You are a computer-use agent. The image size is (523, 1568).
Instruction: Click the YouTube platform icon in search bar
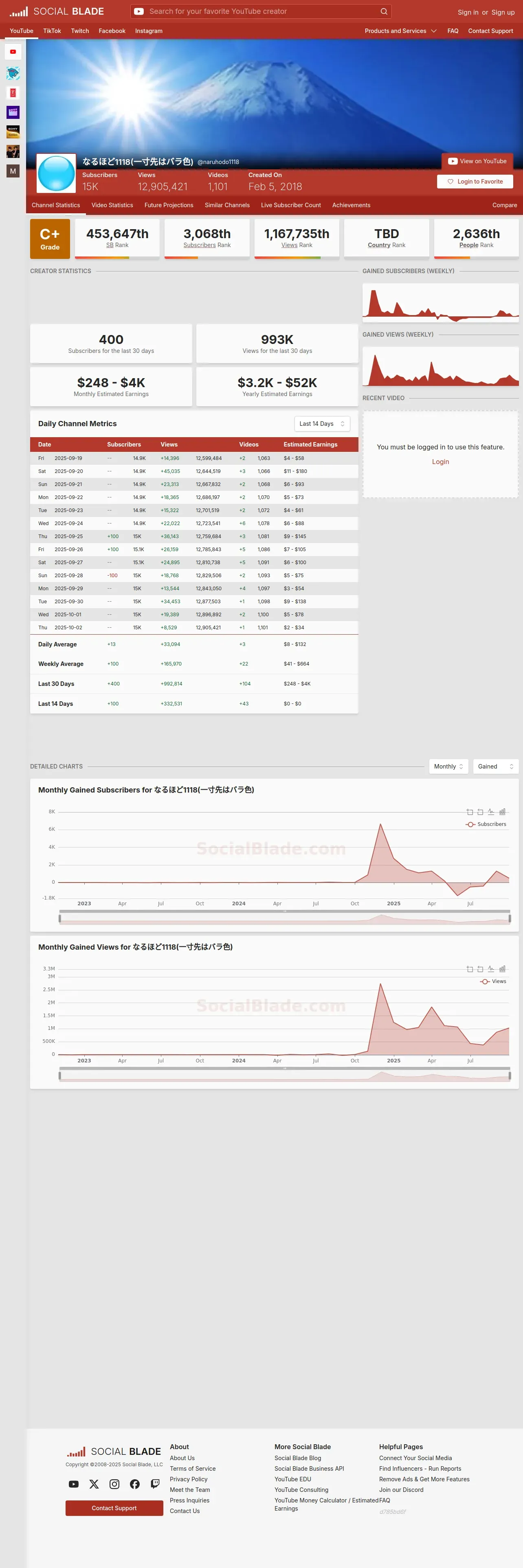pyautogui.click(x=139, y=11)
